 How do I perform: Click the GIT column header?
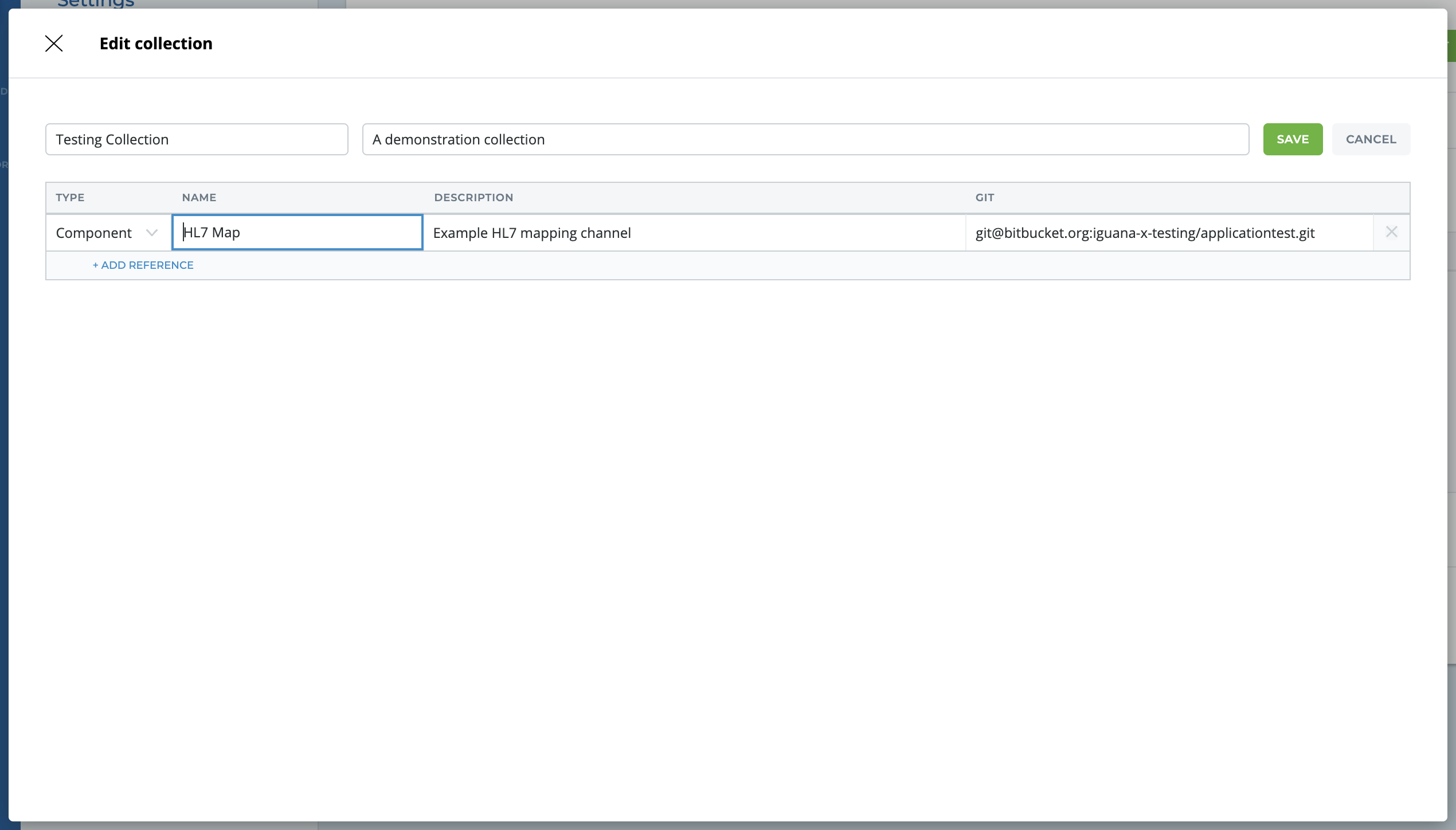click(x=984, y=198)
